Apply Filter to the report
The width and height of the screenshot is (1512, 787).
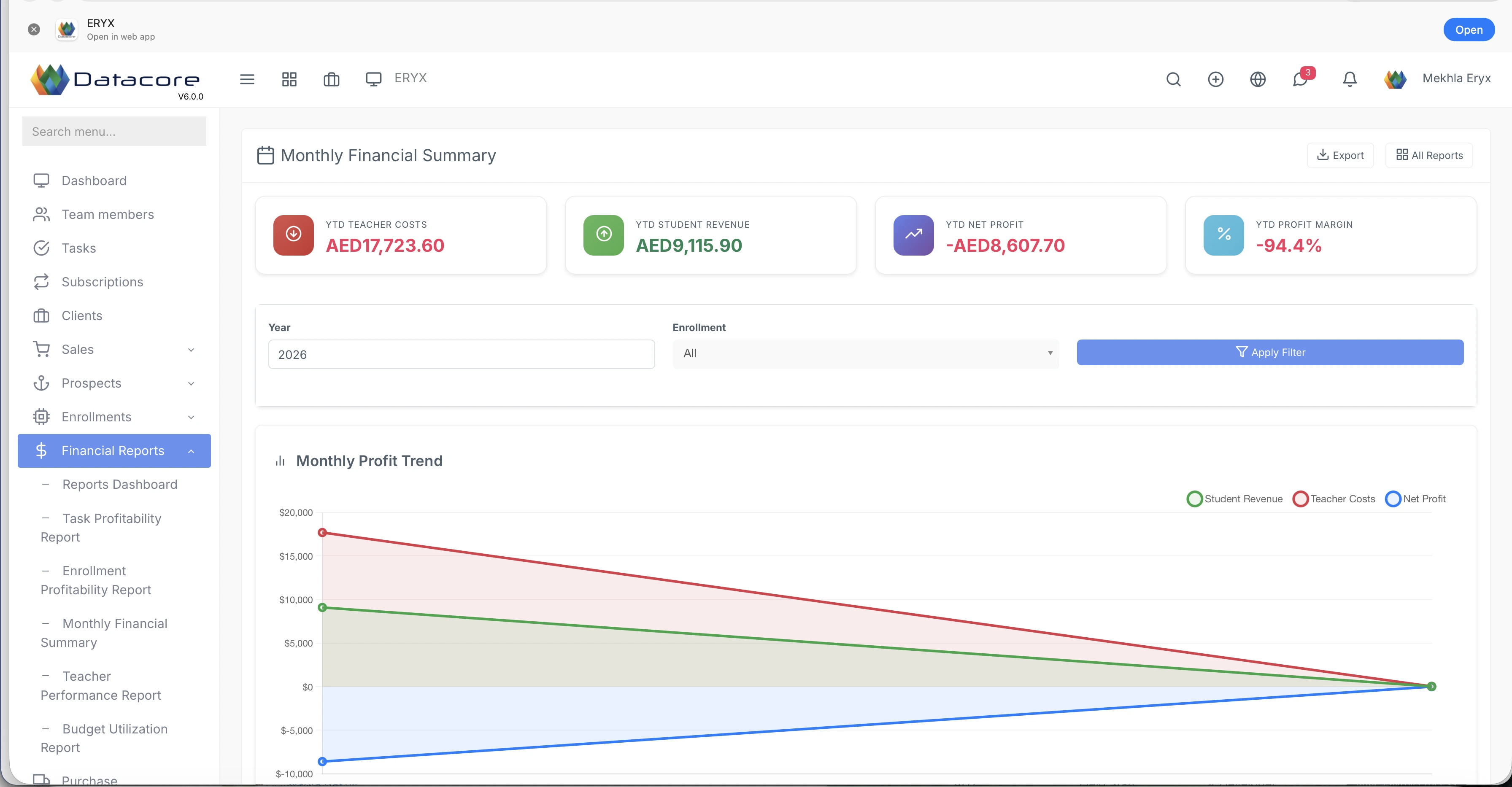[x=1270, y=353]
